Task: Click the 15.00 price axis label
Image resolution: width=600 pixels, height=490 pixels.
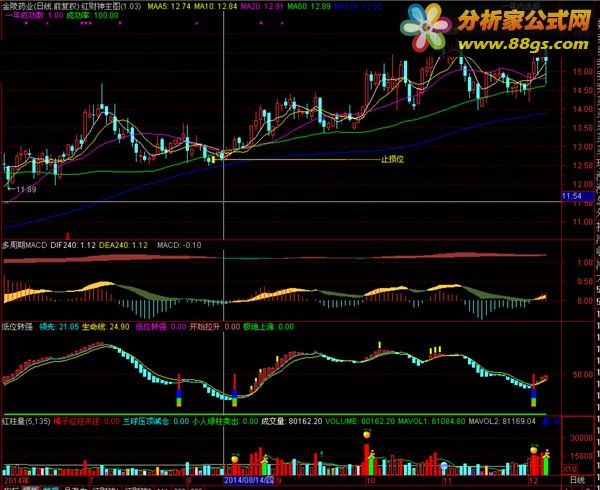Action: 582,71
